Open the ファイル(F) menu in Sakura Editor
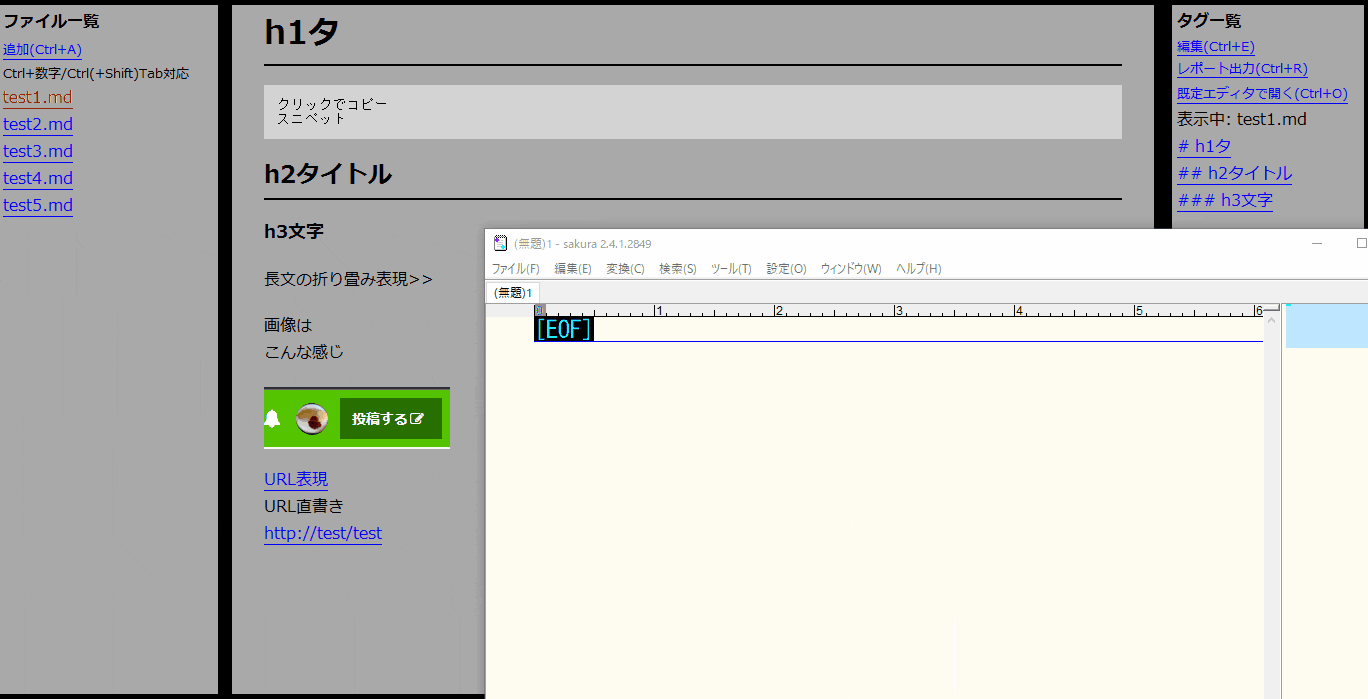This screenshot has width=1368, height=699. click(x=516, y=268)
